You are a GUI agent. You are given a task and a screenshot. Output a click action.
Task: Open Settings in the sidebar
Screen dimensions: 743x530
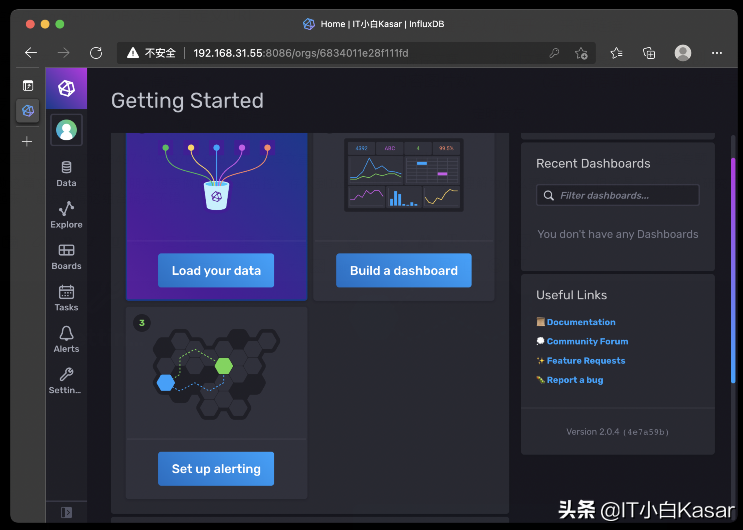point(65,381)
